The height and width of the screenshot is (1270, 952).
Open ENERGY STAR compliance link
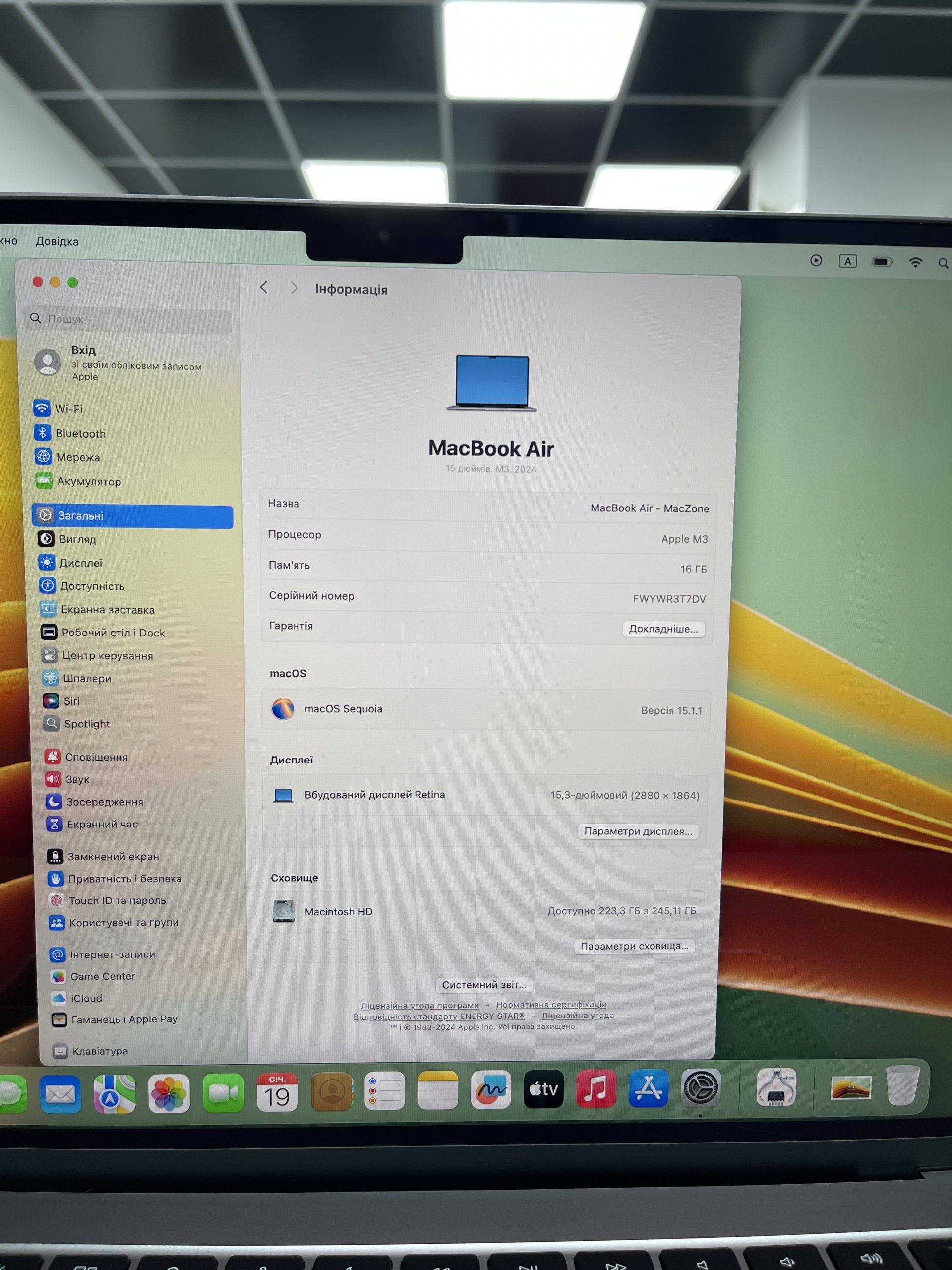[x=439, y=1016]
